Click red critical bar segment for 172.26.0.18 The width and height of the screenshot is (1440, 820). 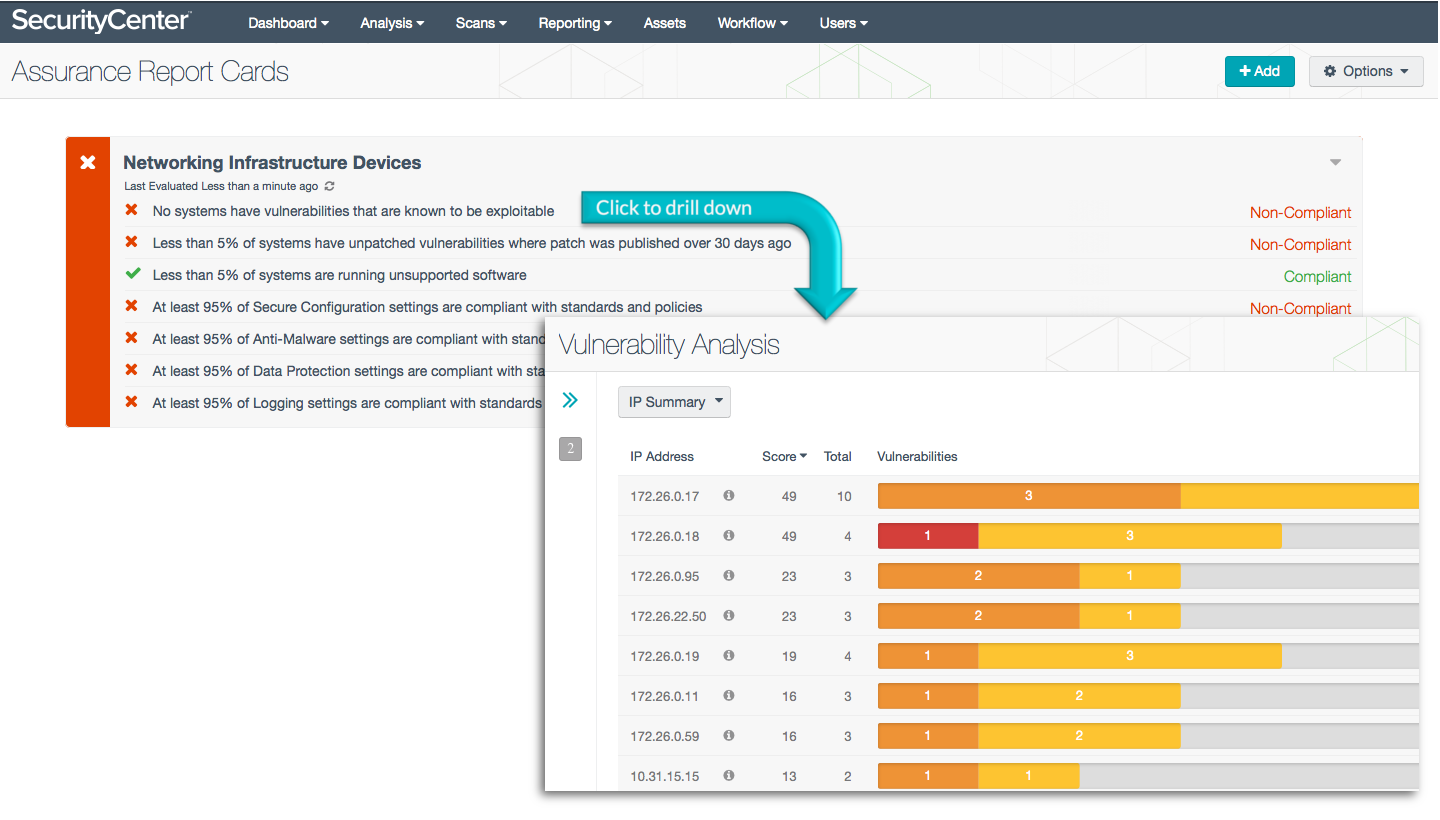coord(928,536)
